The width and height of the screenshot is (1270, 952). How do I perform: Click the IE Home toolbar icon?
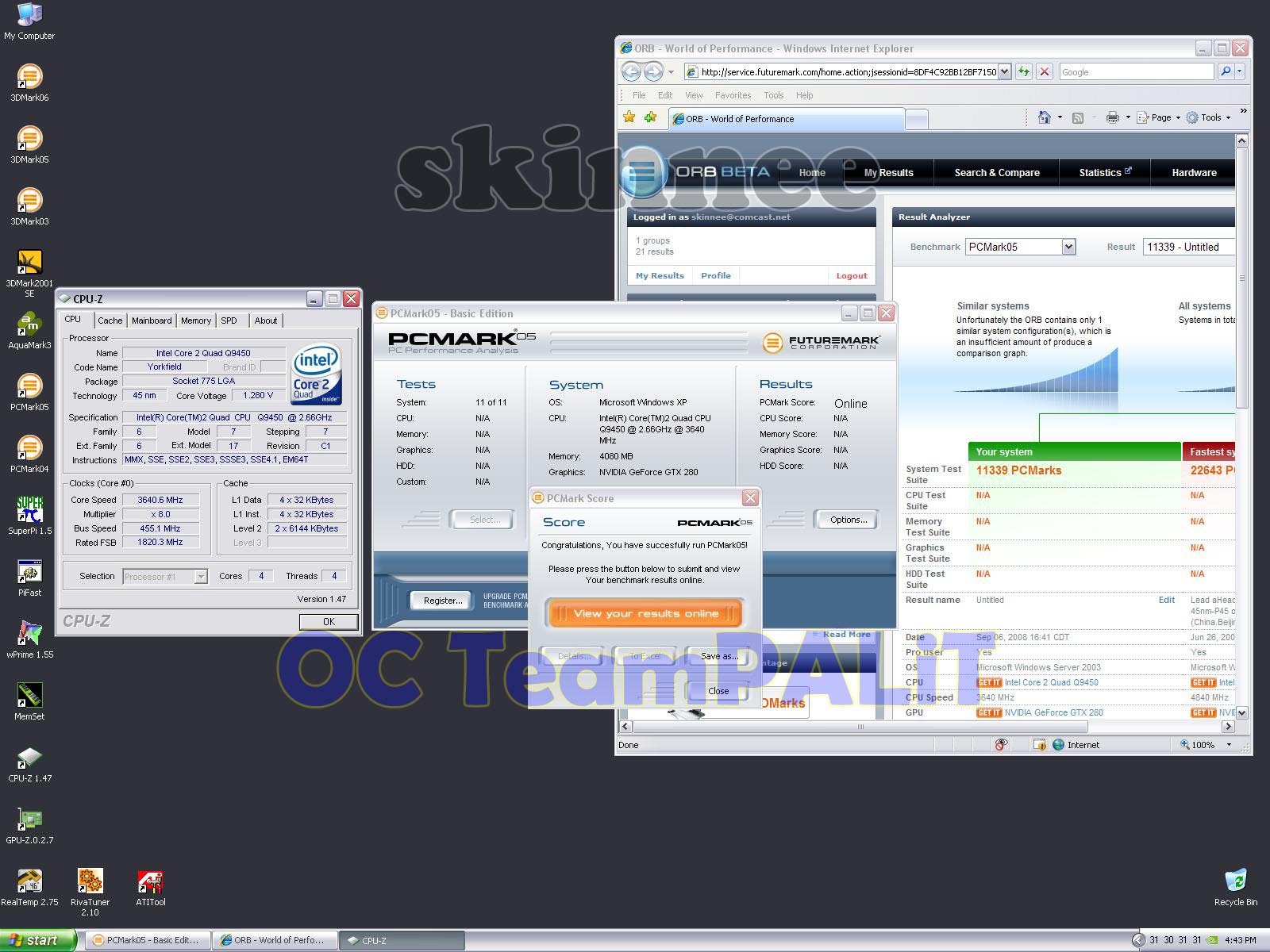click(x=1045, y=117)
